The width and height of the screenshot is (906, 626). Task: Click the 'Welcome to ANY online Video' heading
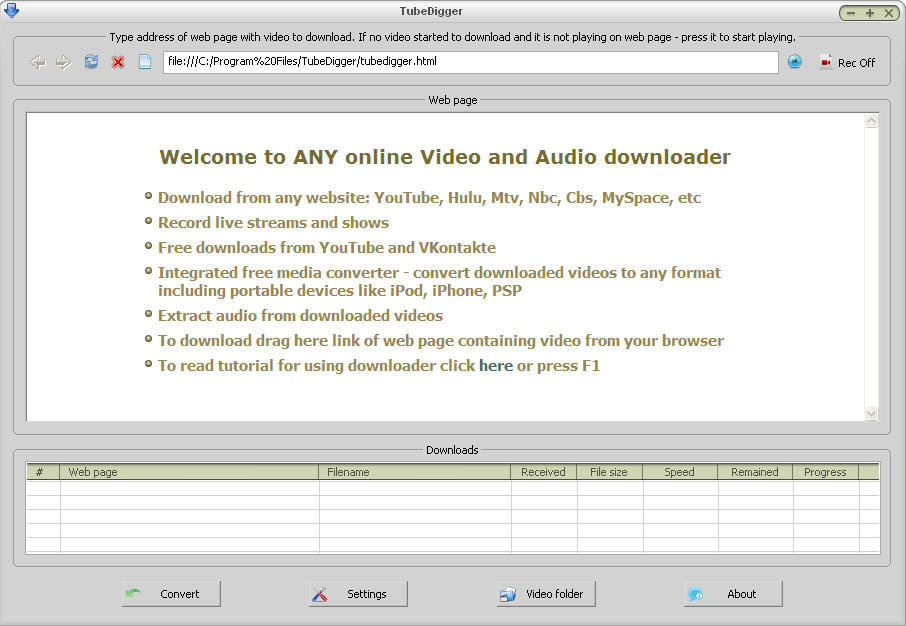click(445, 157)
